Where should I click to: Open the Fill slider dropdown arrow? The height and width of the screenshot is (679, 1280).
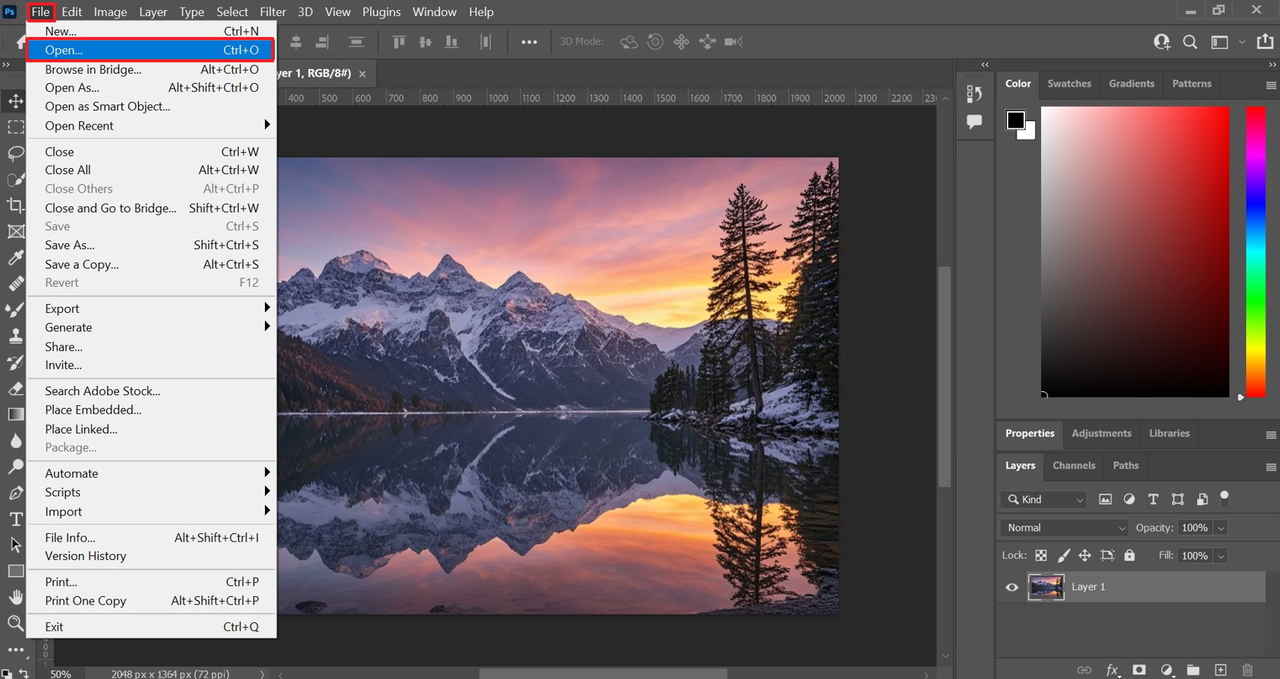[1221, 555]
